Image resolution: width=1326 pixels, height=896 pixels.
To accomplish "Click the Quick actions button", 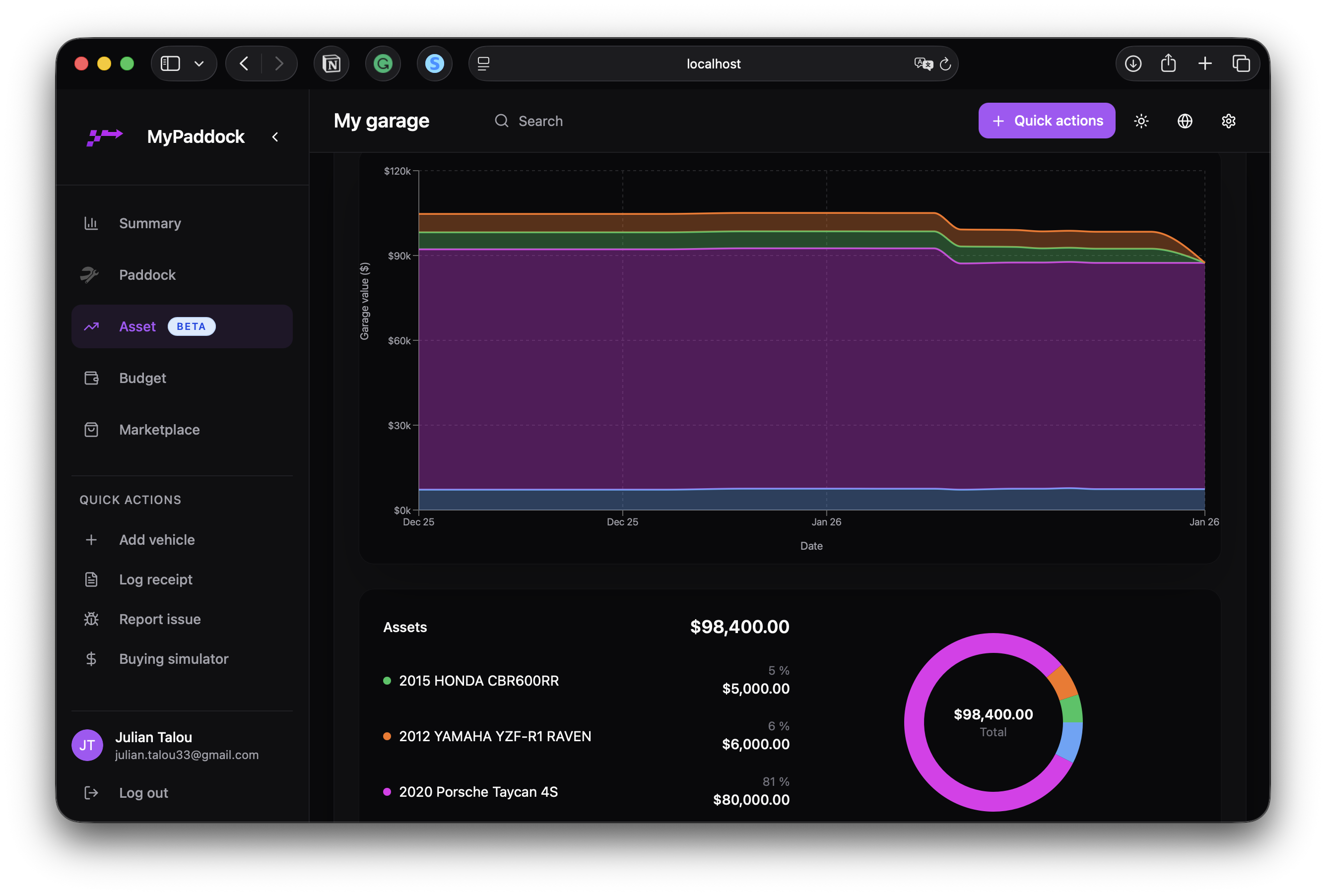I will click(x=1047, y=121).
